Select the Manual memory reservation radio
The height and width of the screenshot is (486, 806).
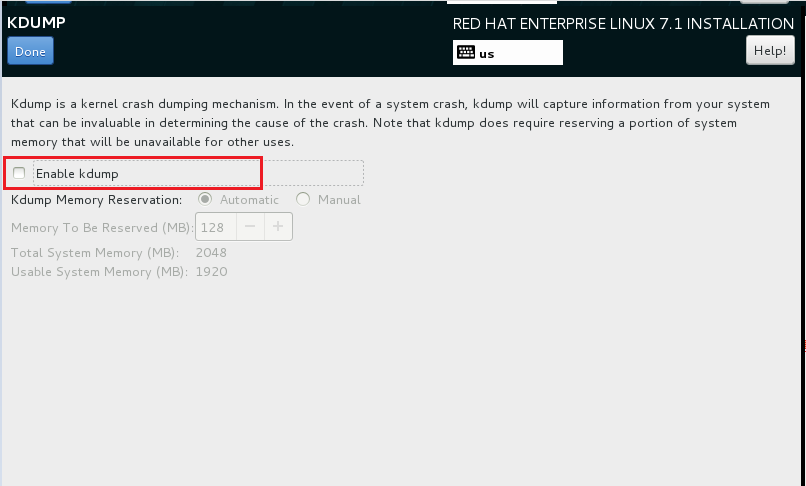[303, 199]
